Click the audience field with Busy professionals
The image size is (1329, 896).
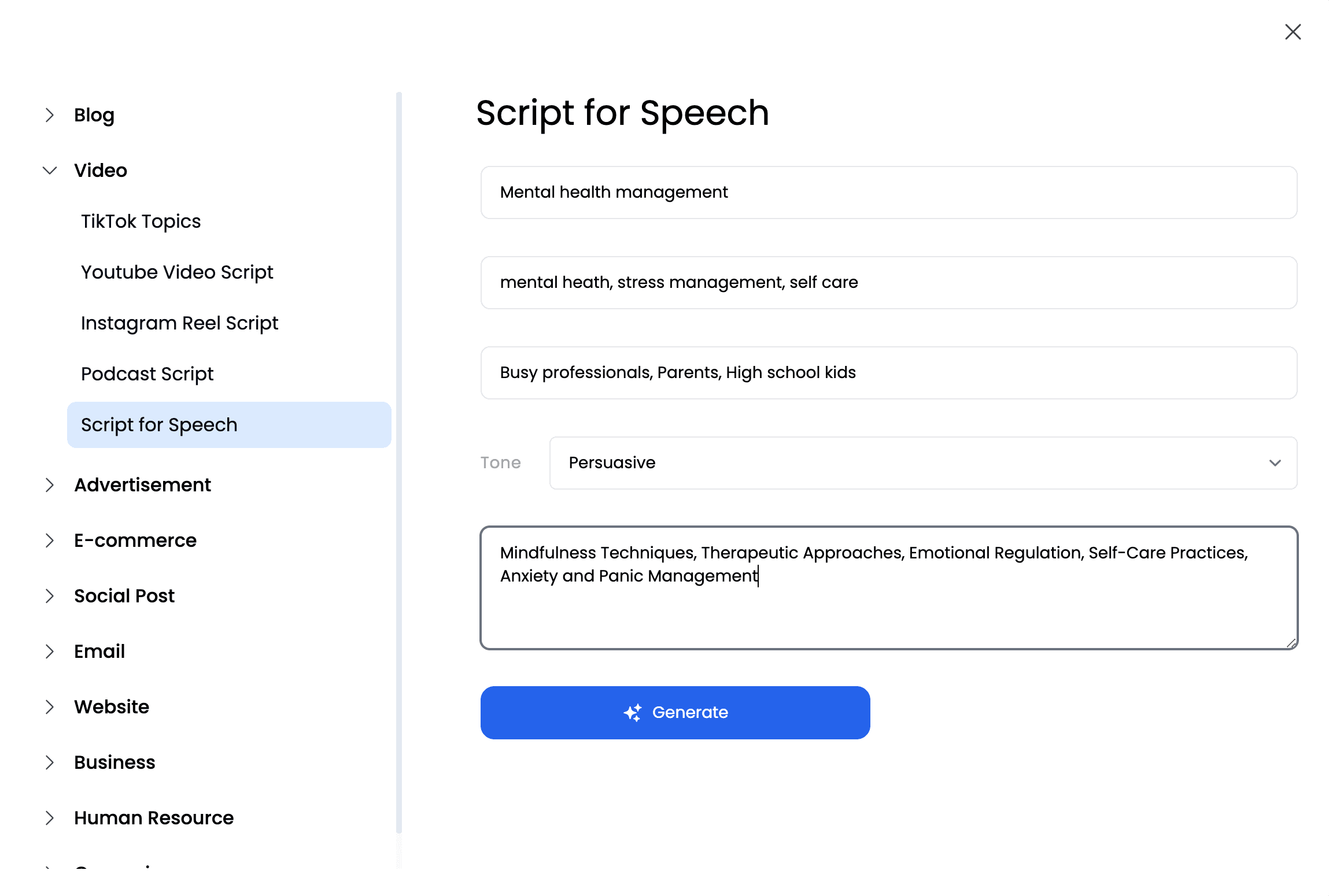click(888, 373)
